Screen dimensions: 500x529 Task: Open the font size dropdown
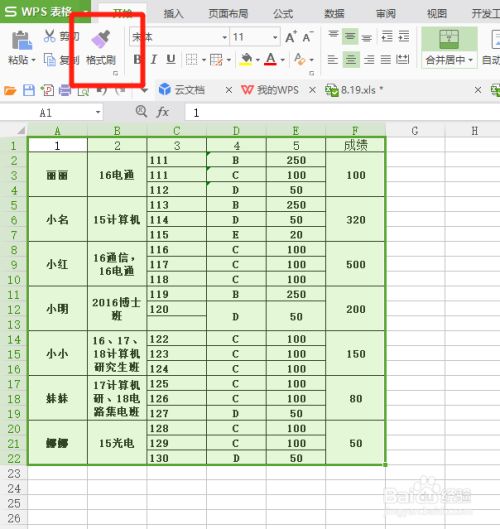click(275, 37)
